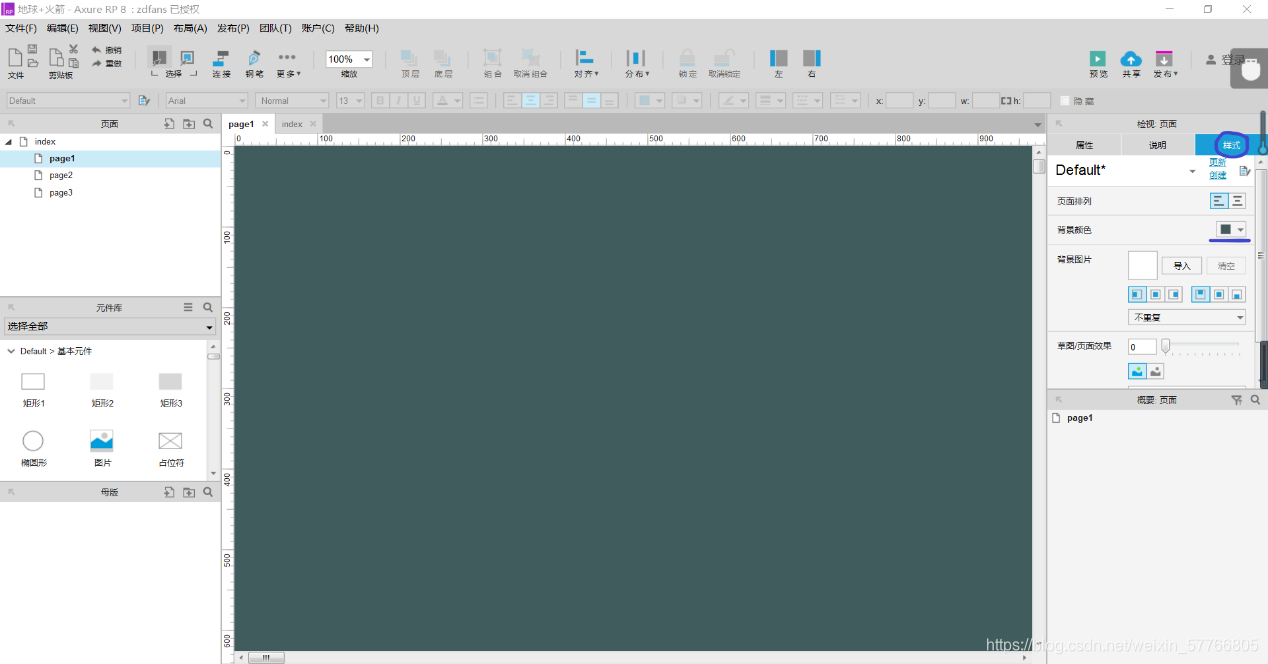Set page alignment to center
This screenshot has height=664, width=1268.
[x=1237, y=201]
